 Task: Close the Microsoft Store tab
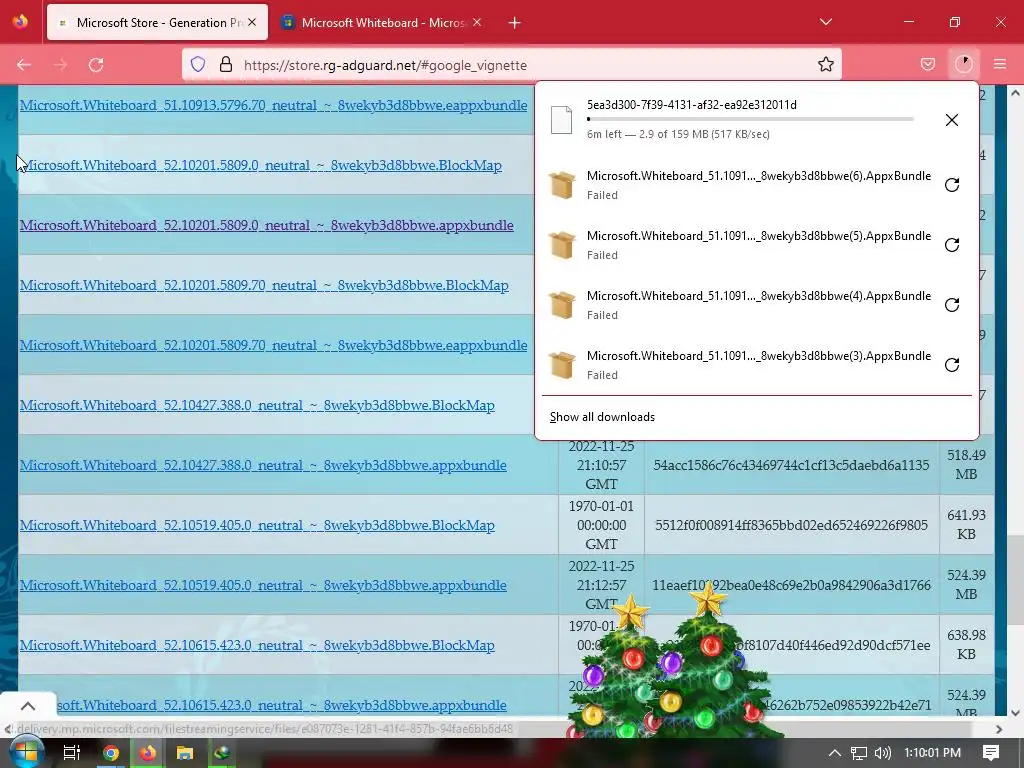[x=252, y=22]
